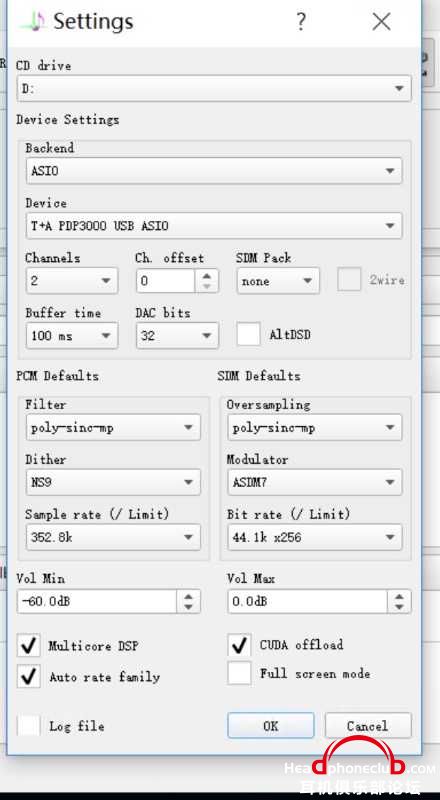The image size is (440, 800).
Task: Turn on Full screen mode checkbox
Action: click(239, 673)
